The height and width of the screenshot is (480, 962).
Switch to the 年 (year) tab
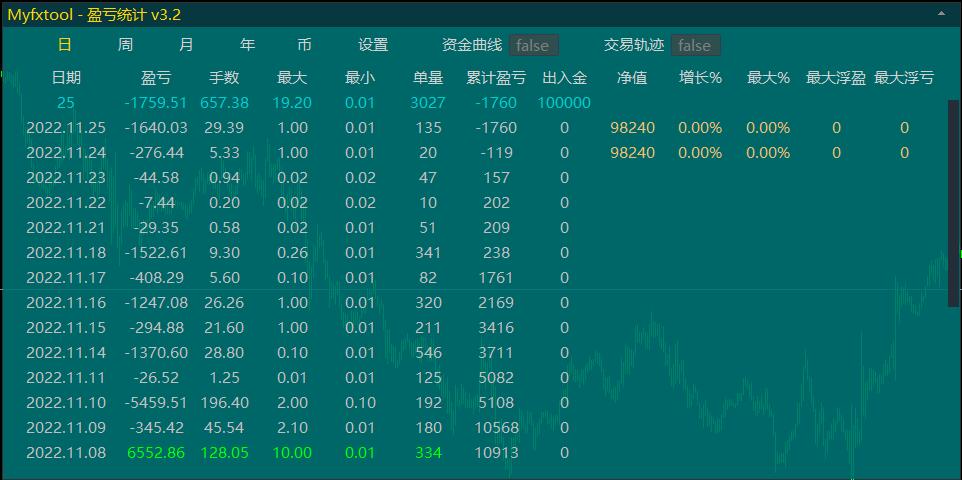click(x=247, y=45)
